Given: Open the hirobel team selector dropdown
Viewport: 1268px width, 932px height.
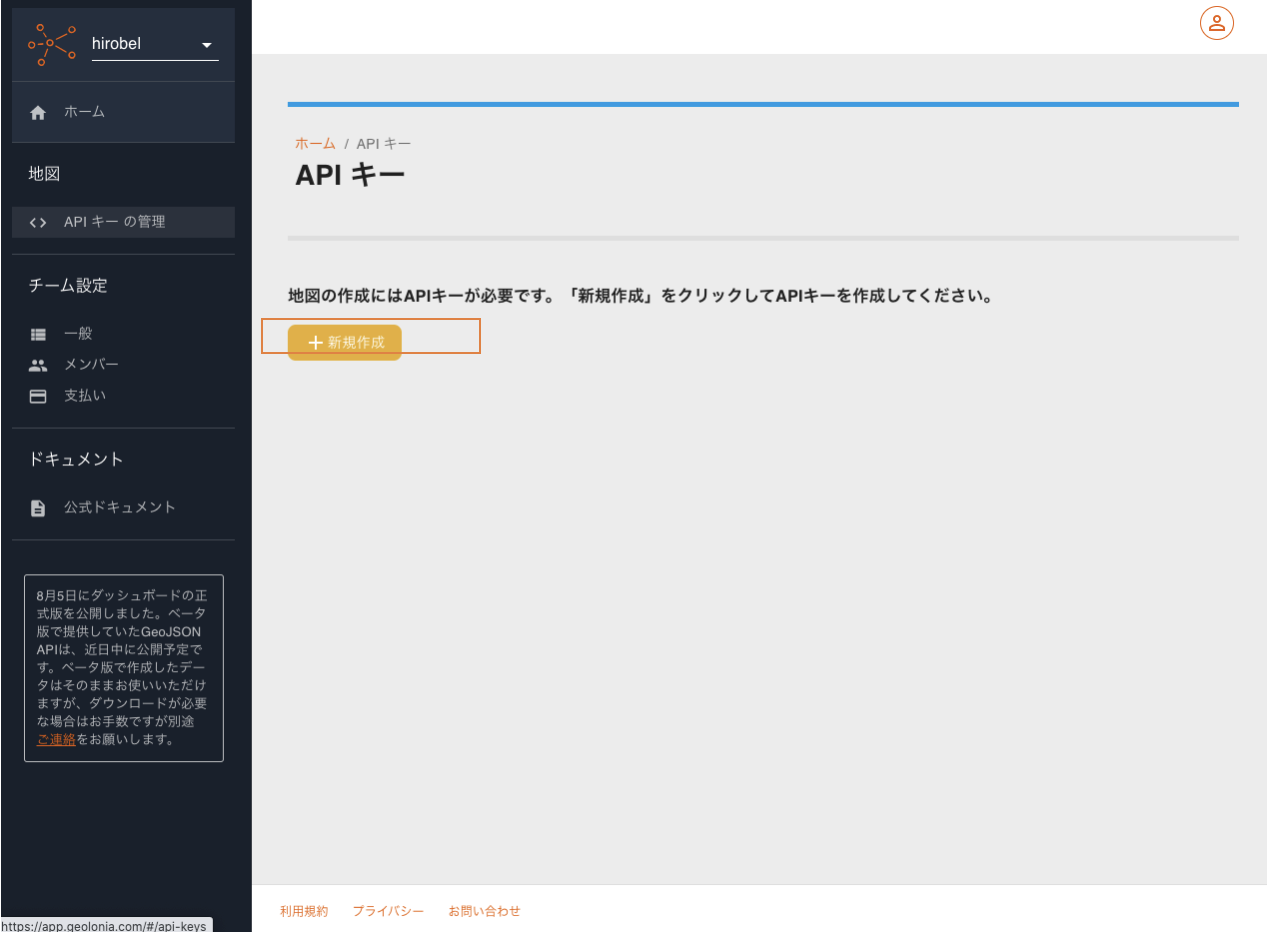Looking at the screenshot, I should point(155,43).
